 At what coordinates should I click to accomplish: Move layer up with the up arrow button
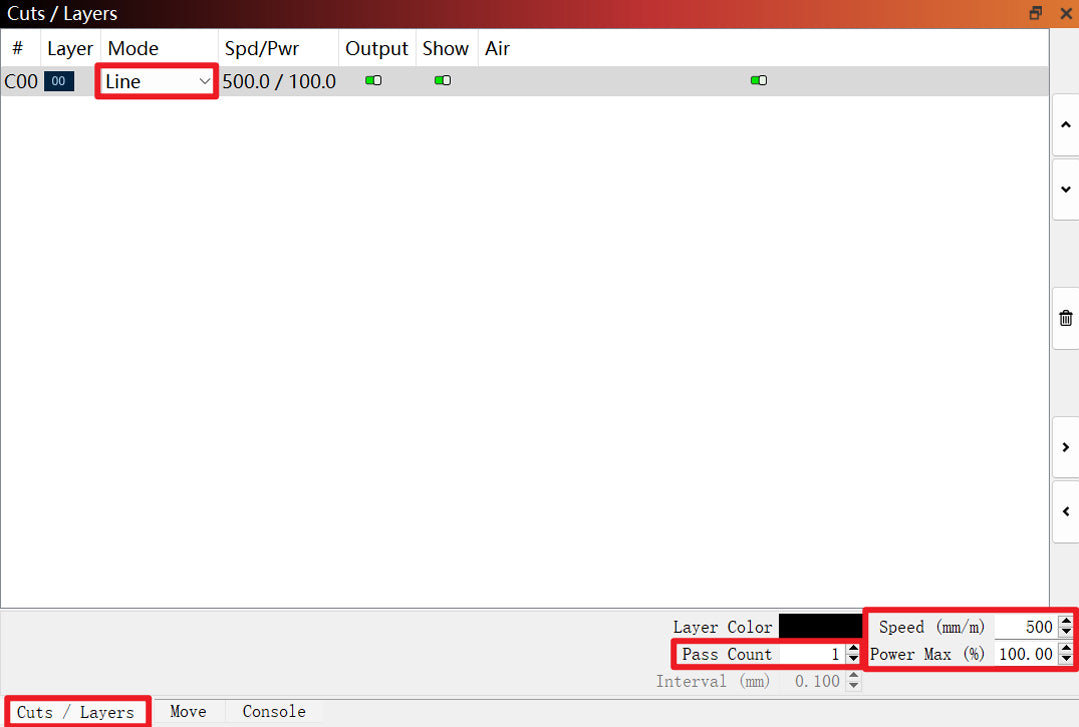click(x=1065, y=125)
